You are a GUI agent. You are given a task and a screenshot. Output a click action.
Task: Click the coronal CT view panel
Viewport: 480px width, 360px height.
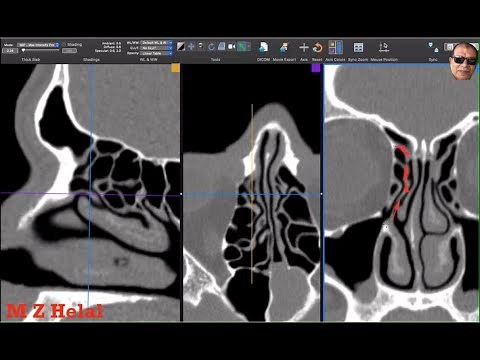click(401, 193)
